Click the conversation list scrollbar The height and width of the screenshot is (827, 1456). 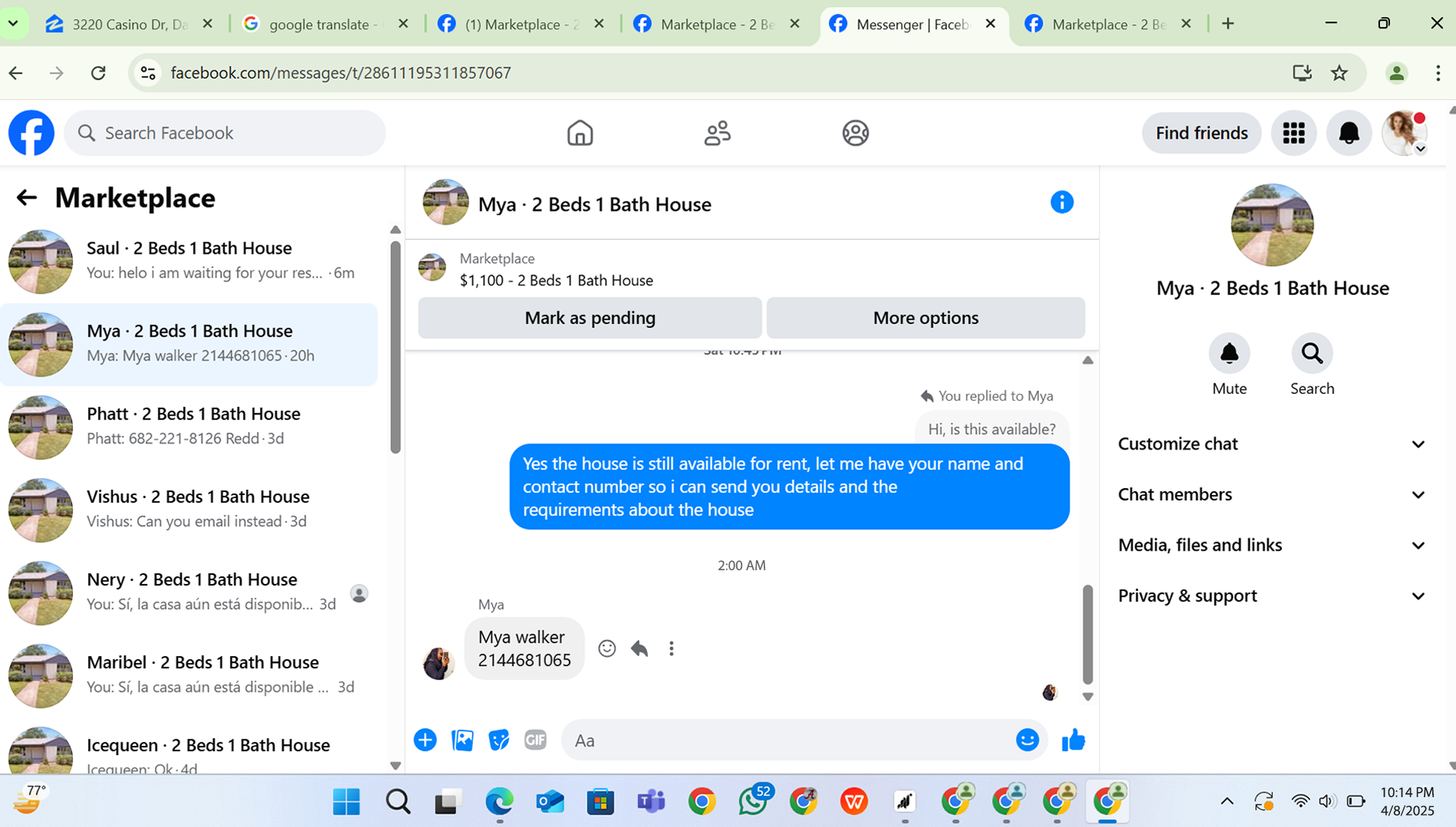coord(395,347)
